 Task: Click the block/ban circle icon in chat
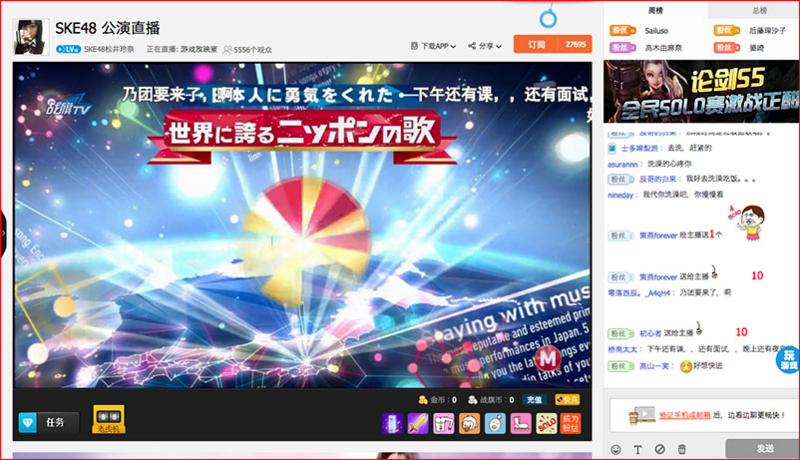point(660,449)
